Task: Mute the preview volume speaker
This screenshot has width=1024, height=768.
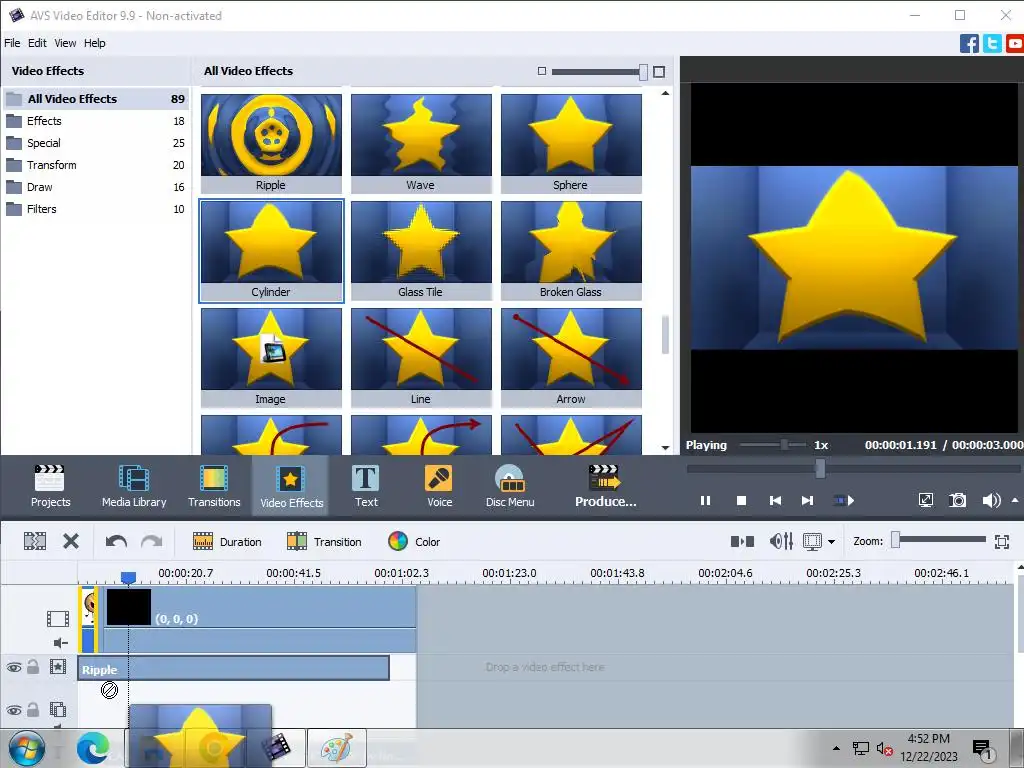Action: [x=991, y=500]
